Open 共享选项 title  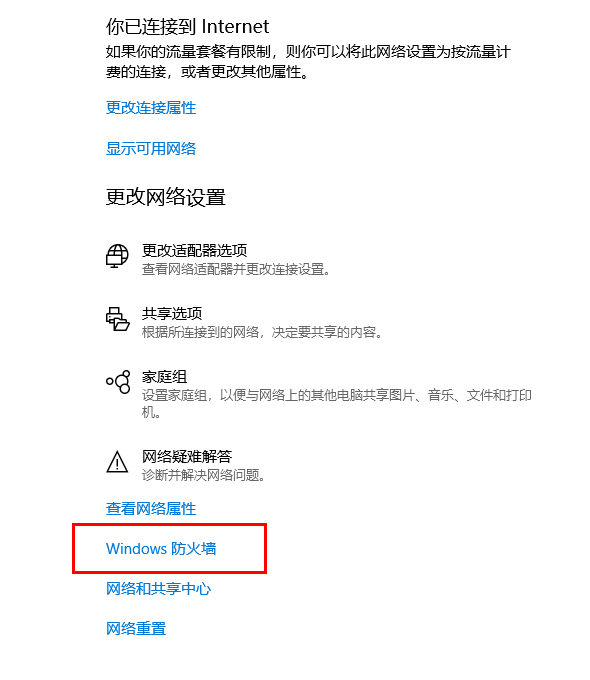click(x=172, y=313)
